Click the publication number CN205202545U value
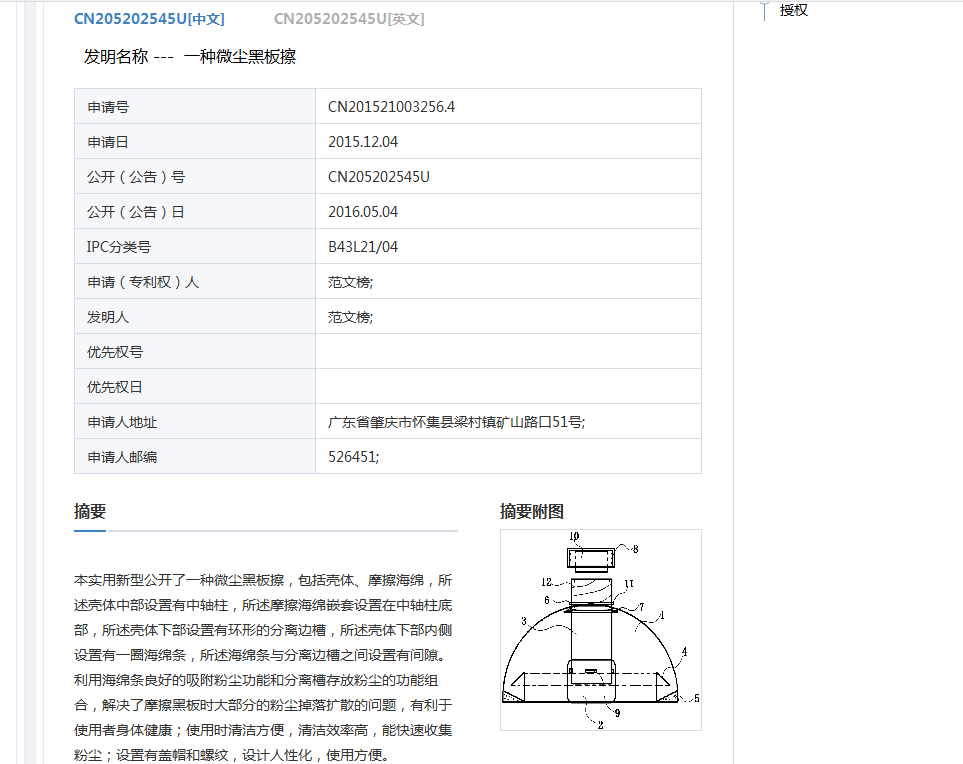Viewport: 963px width, 764px height. point(378,177)
